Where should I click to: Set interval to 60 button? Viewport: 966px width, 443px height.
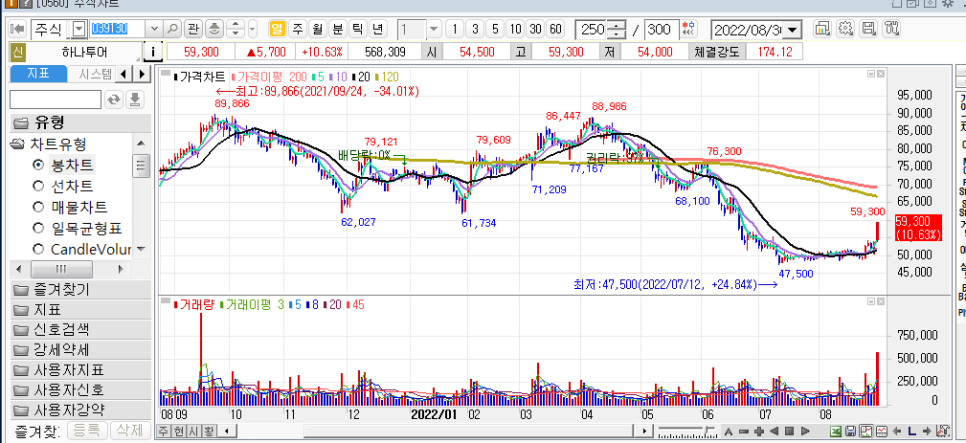(555, 28)
